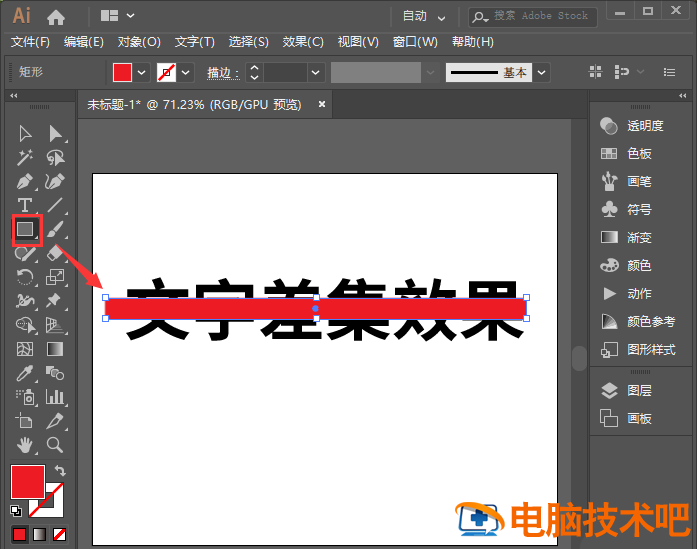Choose the Pen tool

25,182
